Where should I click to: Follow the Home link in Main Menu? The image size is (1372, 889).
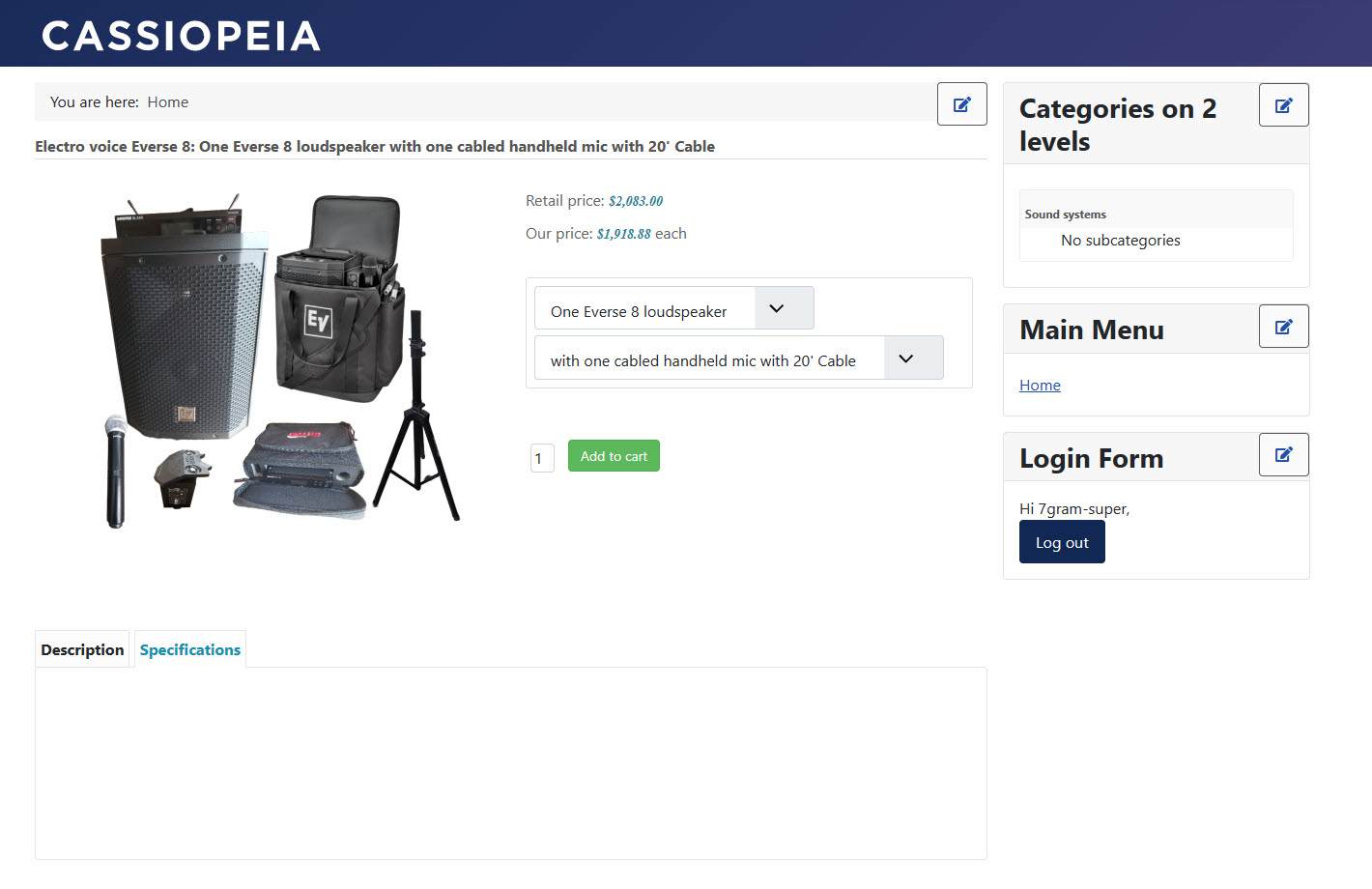coord(1040,385)
